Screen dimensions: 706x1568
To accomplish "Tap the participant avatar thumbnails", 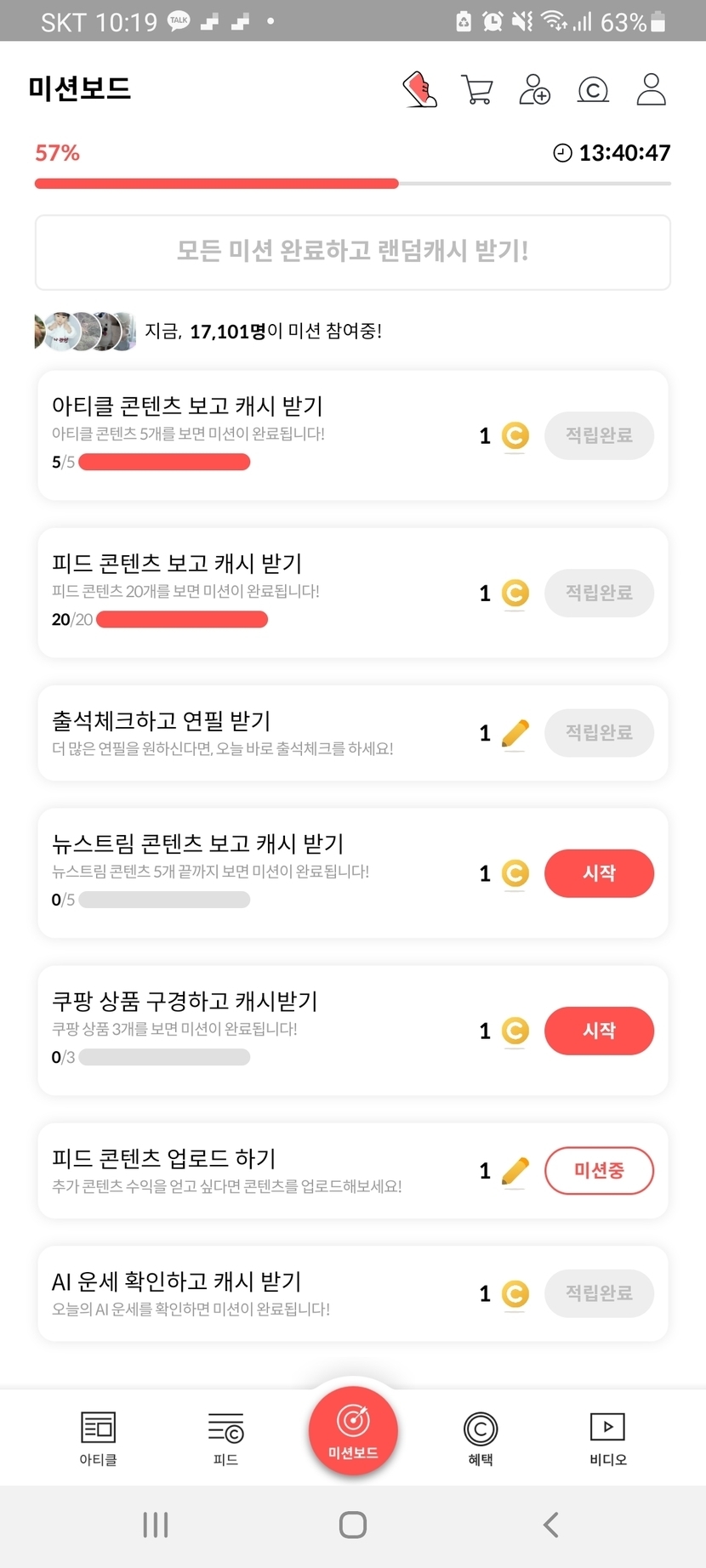I will (x=84, y=332).
